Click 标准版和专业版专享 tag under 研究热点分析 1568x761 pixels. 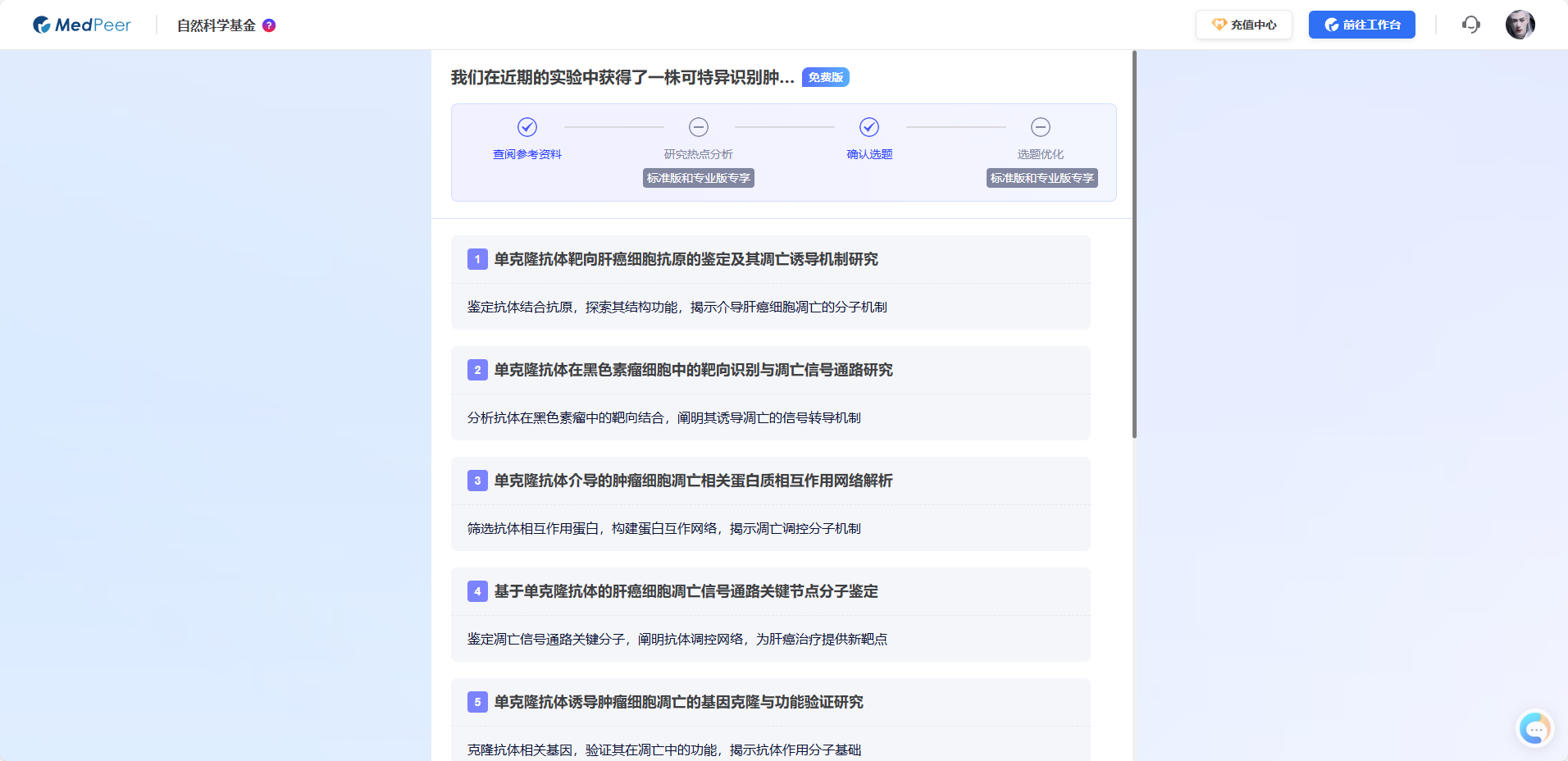pyautogui.click(x=699, y=178)
